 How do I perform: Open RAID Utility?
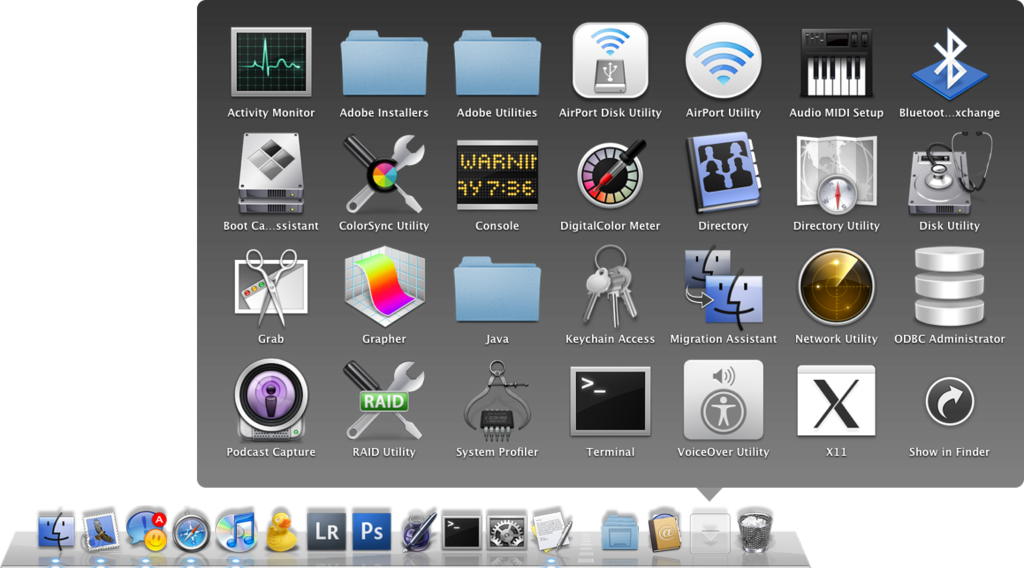point(384,400)
